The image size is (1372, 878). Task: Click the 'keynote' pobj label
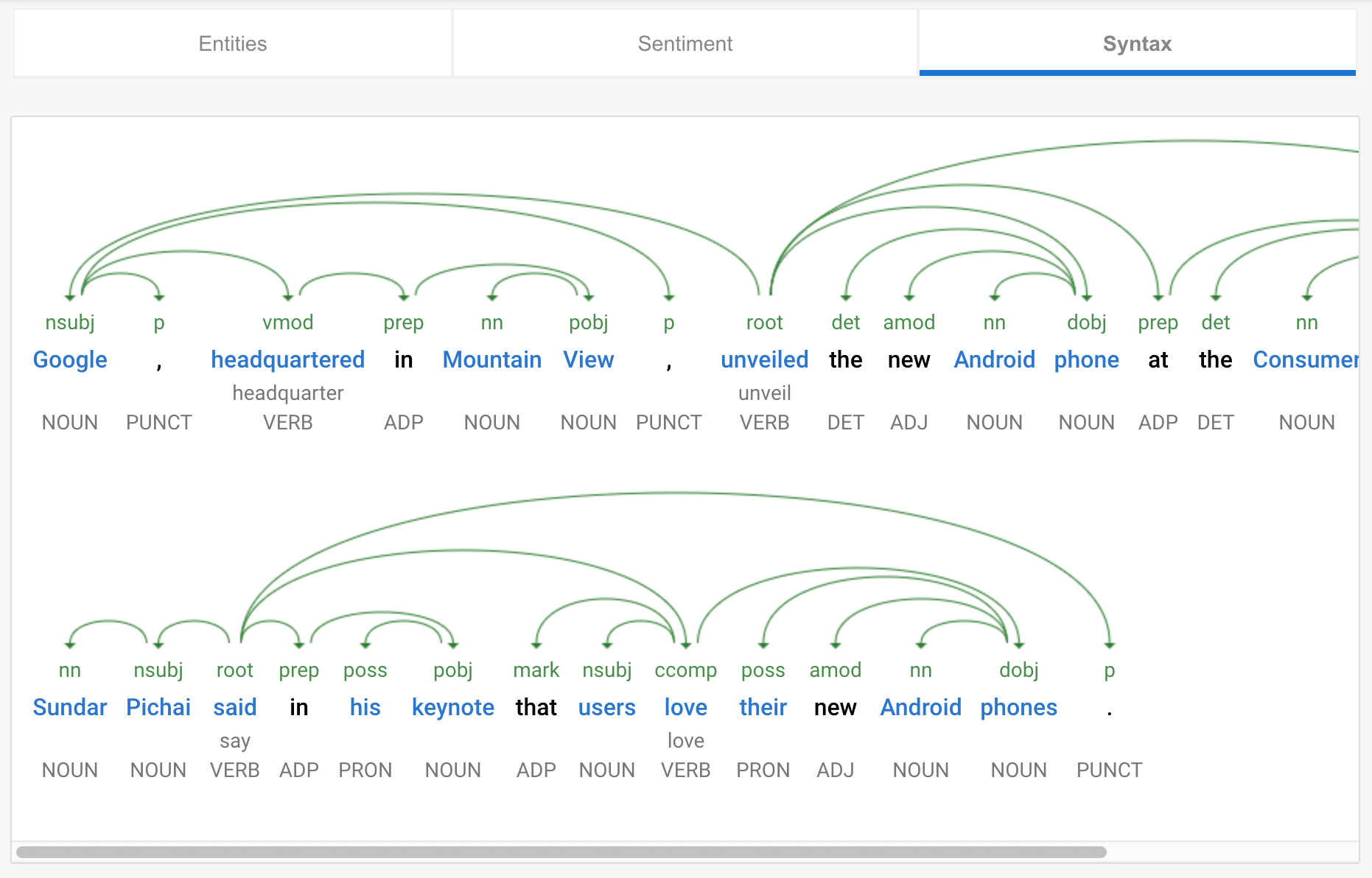tap(453, 670)
